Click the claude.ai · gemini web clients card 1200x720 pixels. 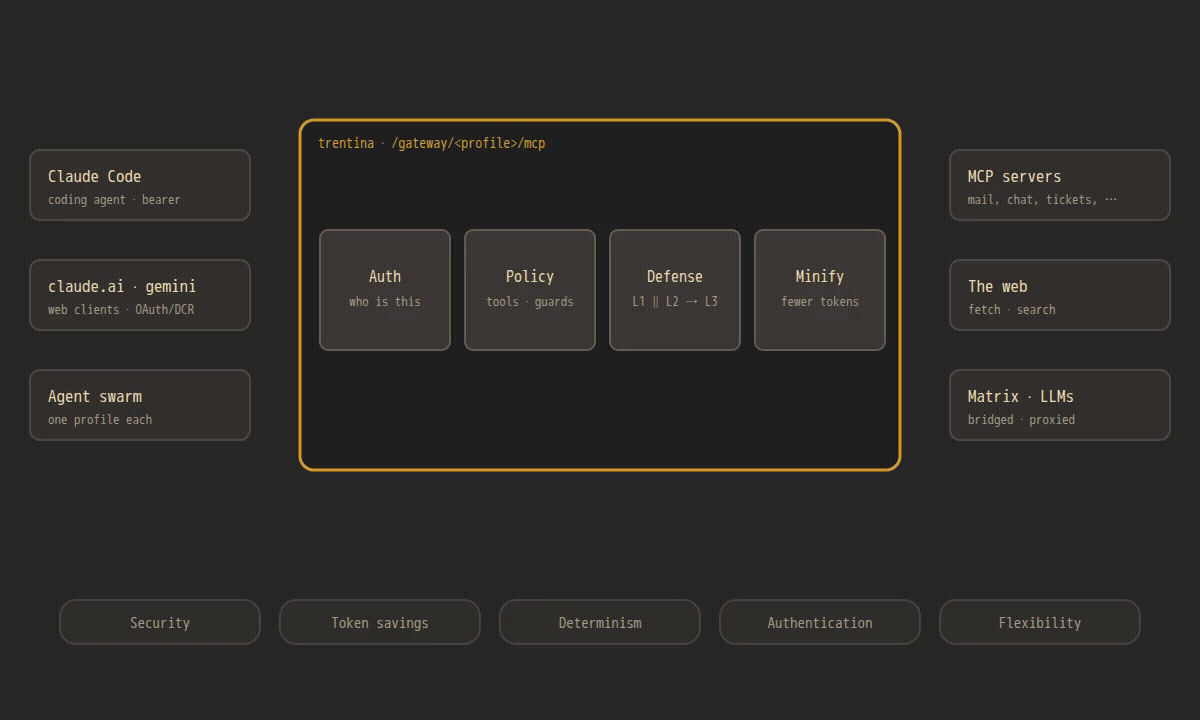coord(140,295)
